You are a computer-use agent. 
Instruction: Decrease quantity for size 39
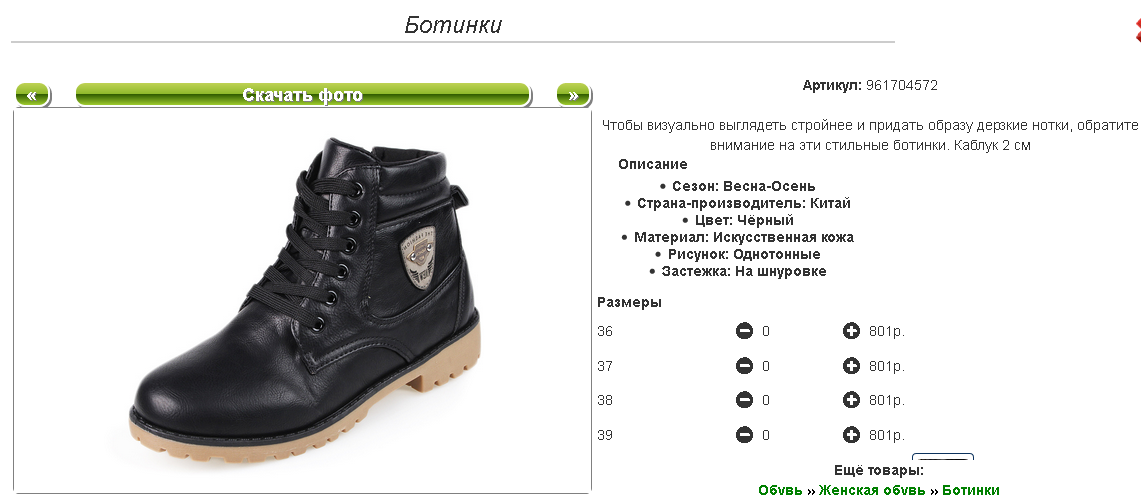(744, 435)
